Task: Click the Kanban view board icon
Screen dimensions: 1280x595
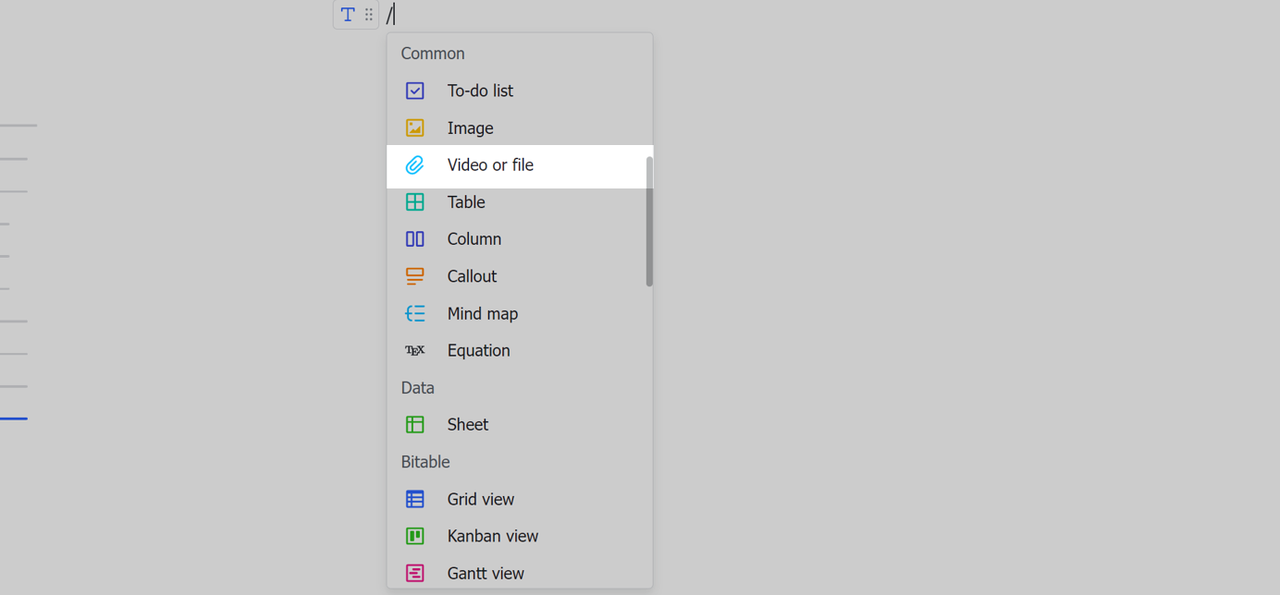Action: click(415, 536)
